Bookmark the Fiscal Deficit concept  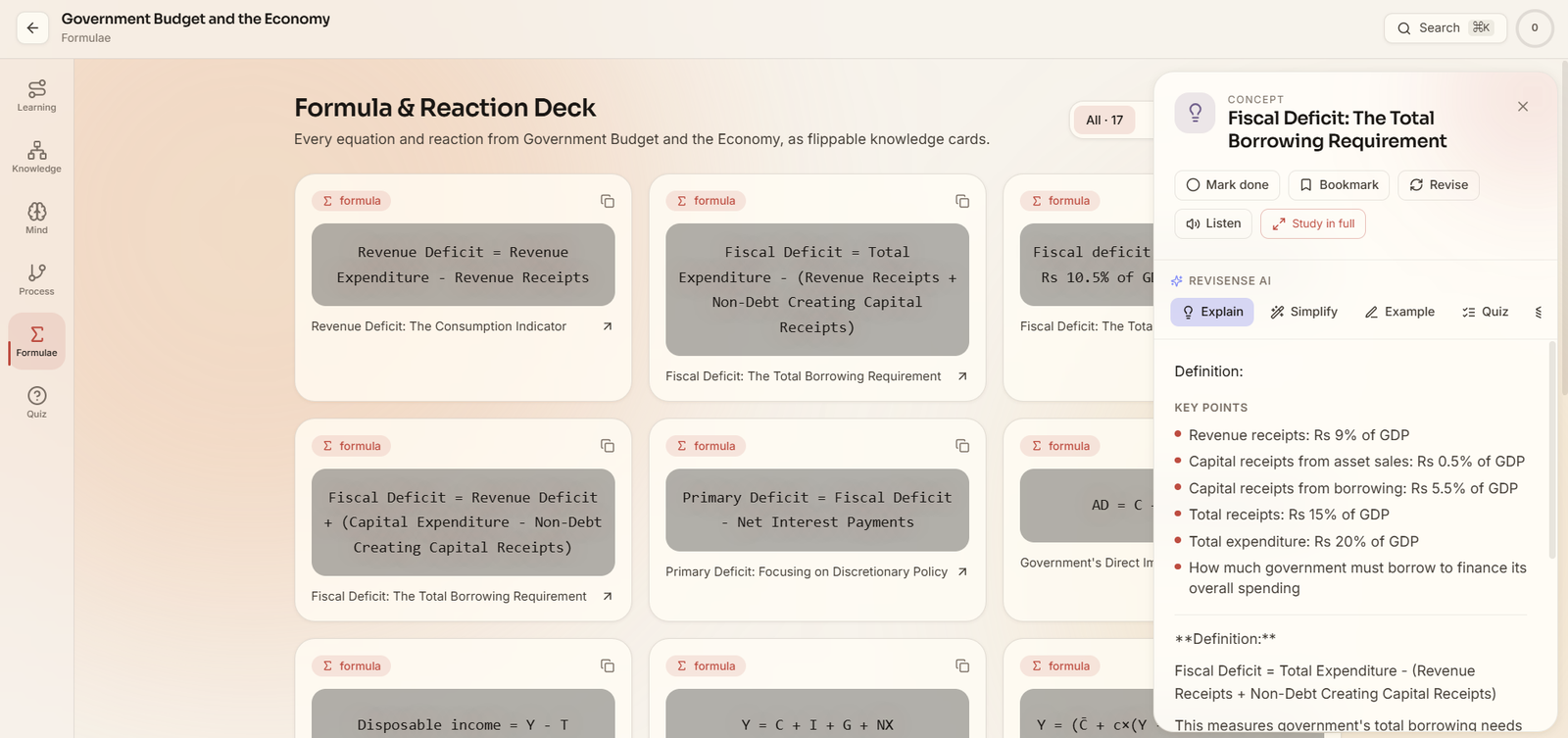coord(1339,185)
